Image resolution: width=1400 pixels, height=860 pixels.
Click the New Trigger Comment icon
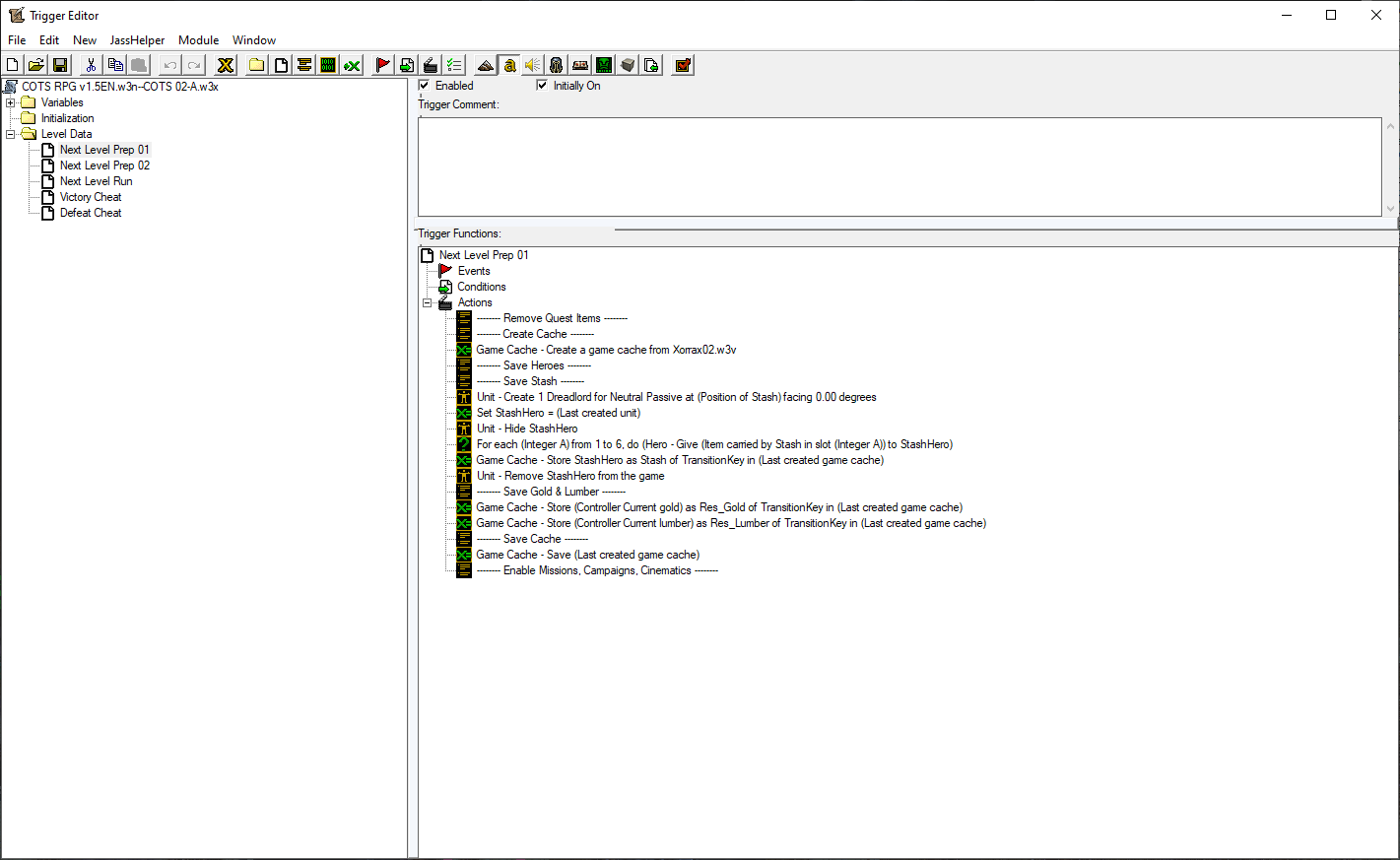click(x=304, y=65)
